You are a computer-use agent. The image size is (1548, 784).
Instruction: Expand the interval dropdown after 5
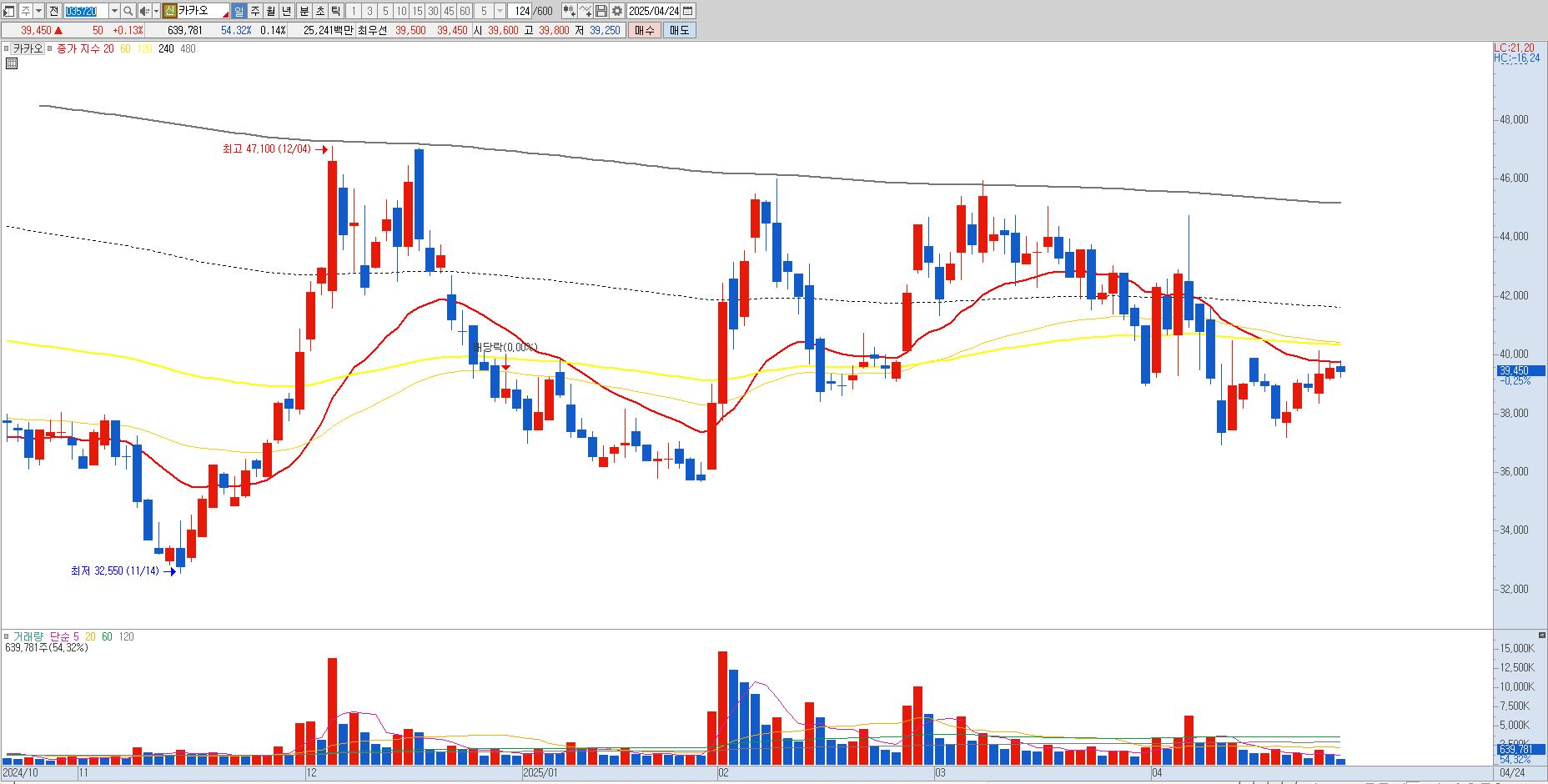click(x=500, y=11)
